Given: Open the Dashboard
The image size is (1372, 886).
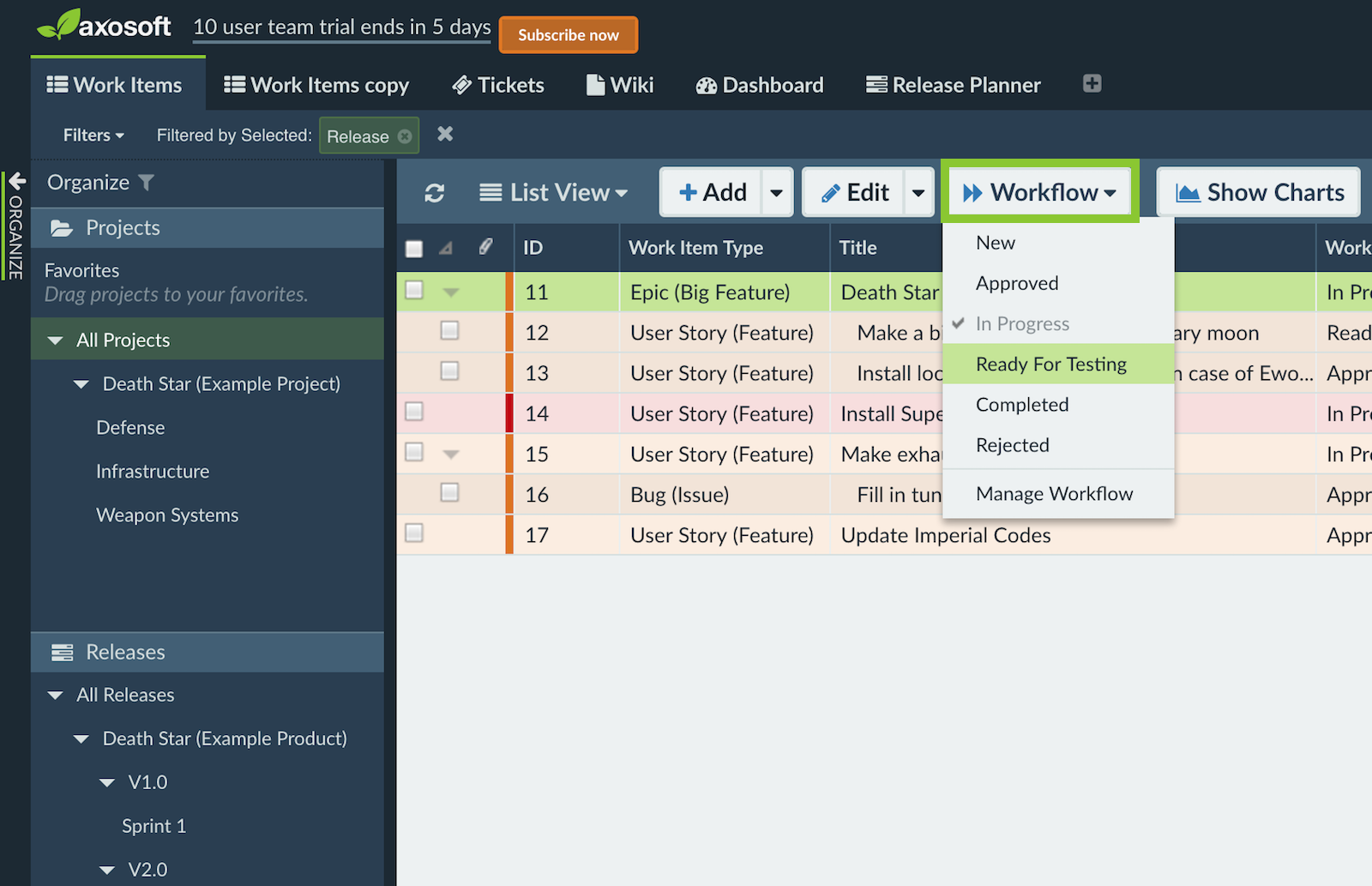Looking at the screenshot, I should pyautogui.click(x=758, y=84).
